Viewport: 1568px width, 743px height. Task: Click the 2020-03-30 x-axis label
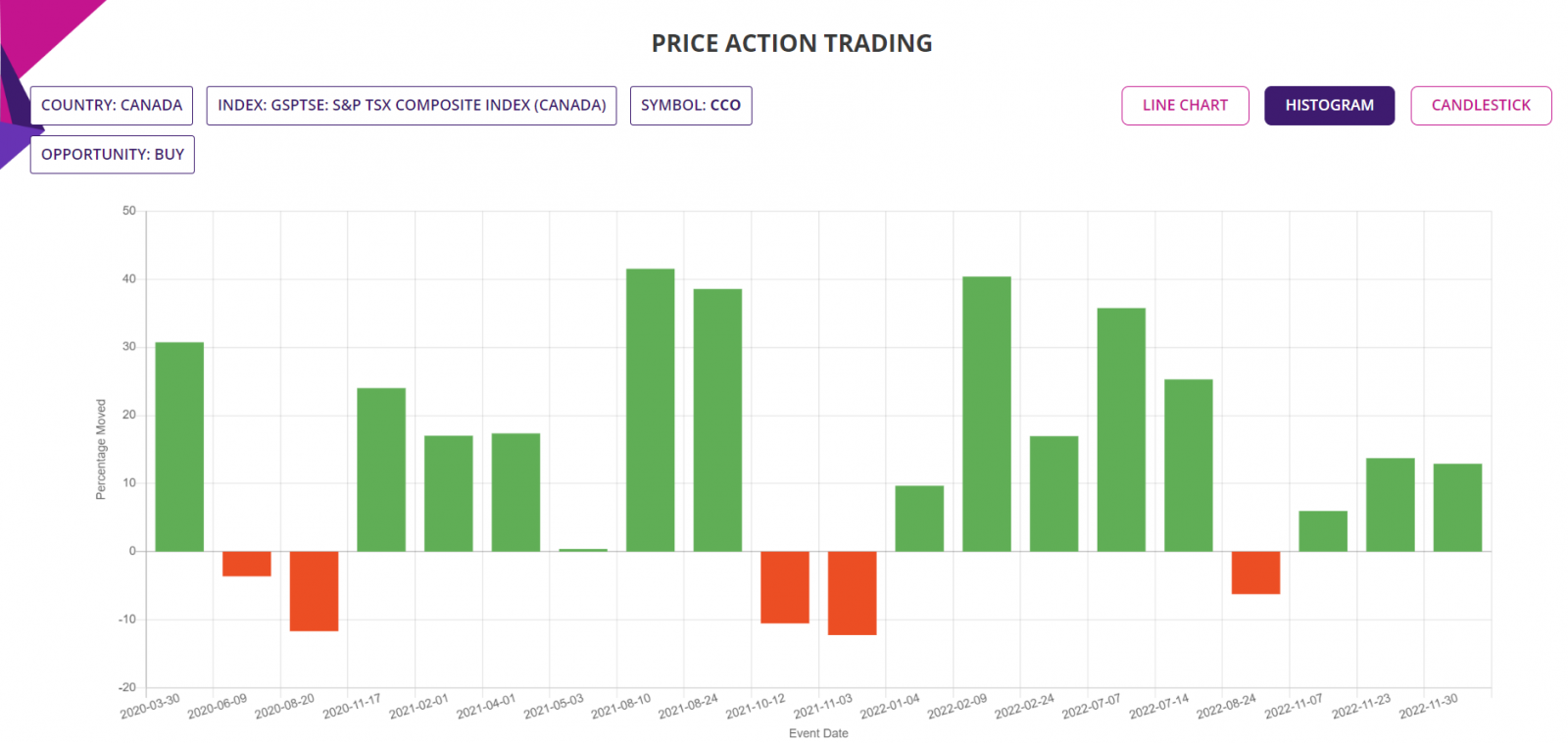click(150, 706)
